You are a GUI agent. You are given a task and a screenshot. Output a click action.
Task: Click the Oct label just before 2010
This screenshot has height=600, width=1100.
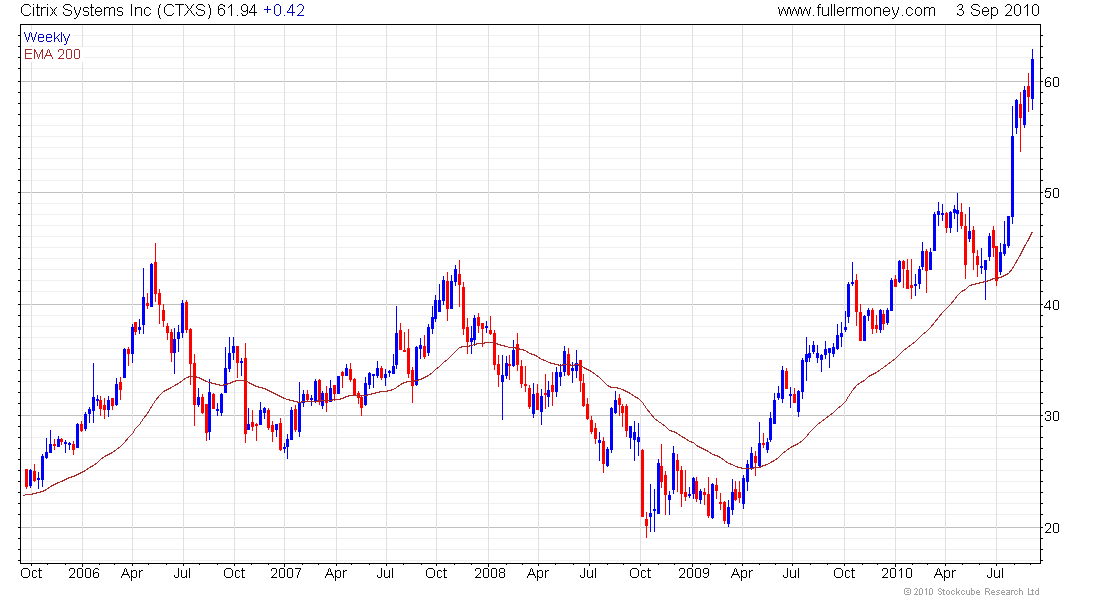tap(844, 573)
